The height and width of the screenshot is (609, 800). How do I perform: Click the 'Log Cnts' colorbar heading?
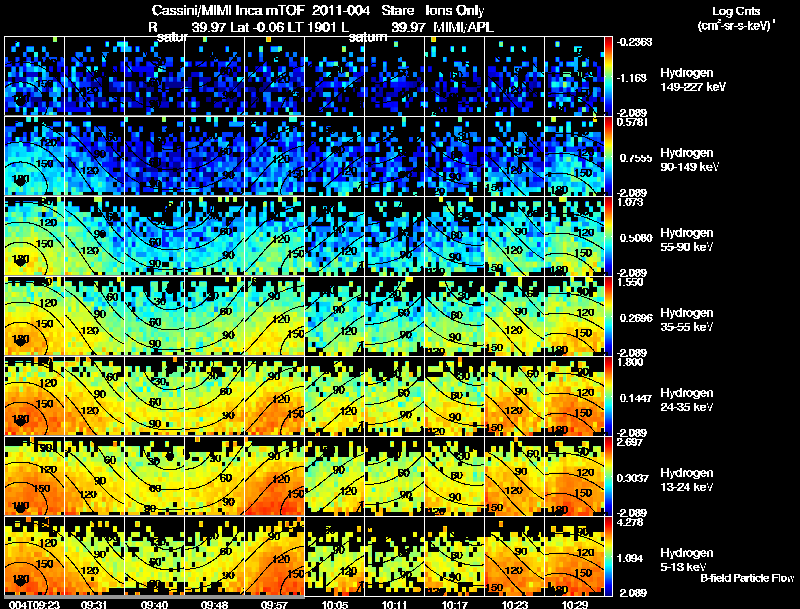[x=736, y=11]
